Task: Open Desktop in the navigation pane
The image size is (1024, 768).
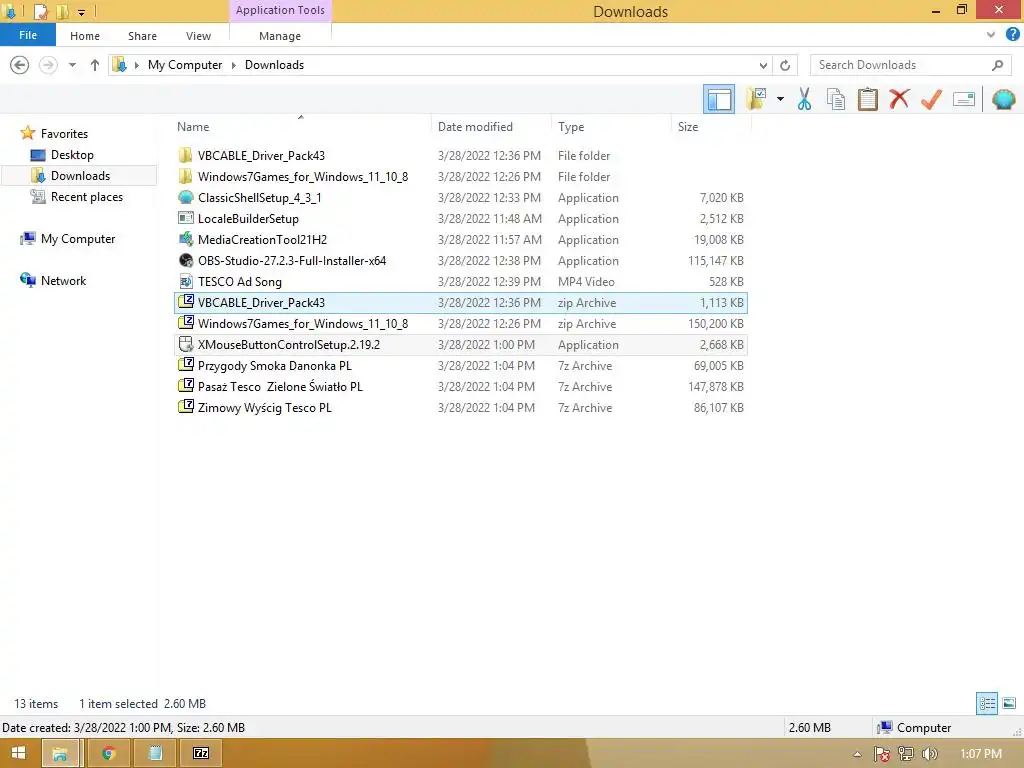Action: [72, 155]
